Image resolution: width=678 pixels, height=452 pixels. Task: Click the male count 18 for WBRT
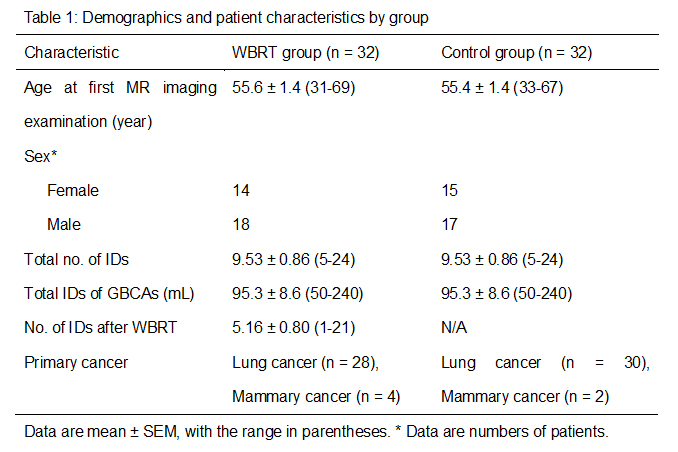[x=240, y=225]
